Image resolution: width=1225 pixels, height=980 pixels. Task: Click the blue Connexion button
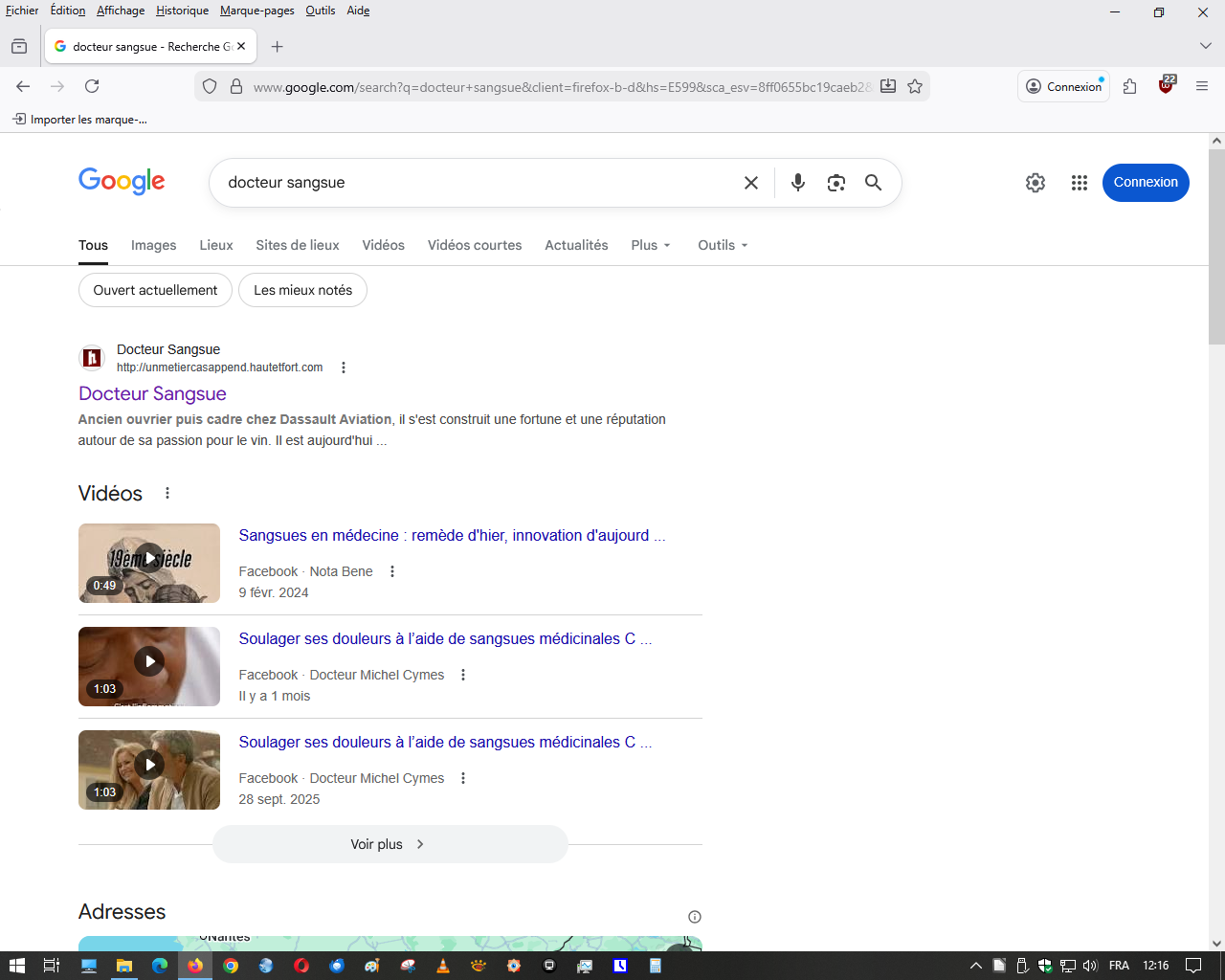coord(1146,183)
